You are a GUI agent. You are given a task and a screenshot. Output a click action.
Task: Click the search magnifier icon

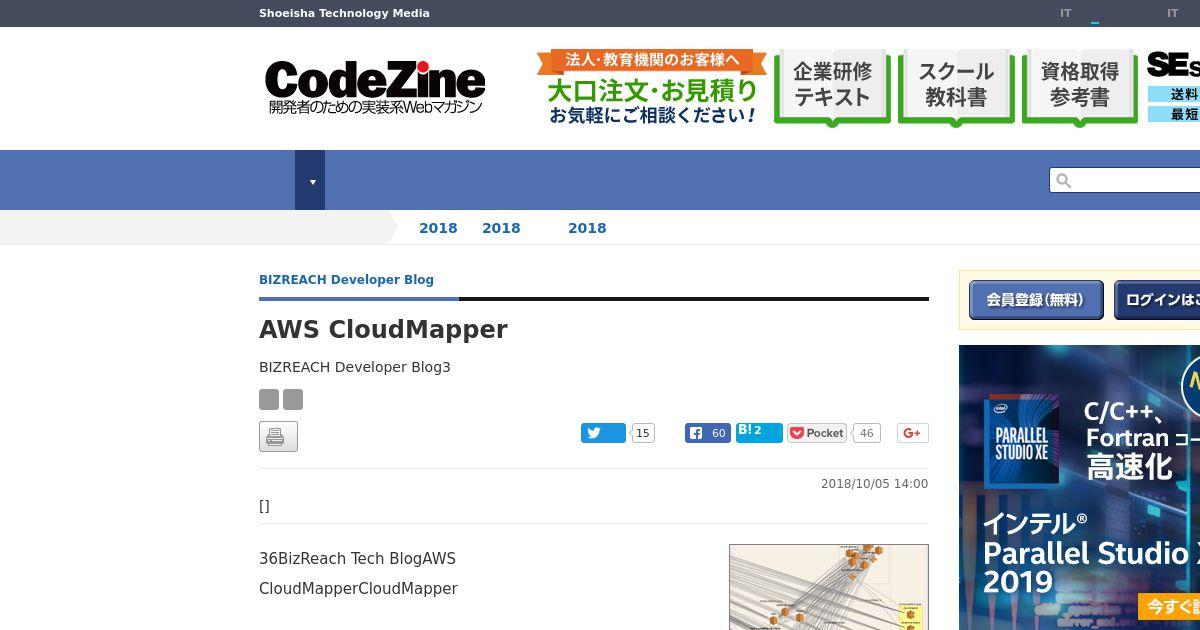(x=1064, y=180)
